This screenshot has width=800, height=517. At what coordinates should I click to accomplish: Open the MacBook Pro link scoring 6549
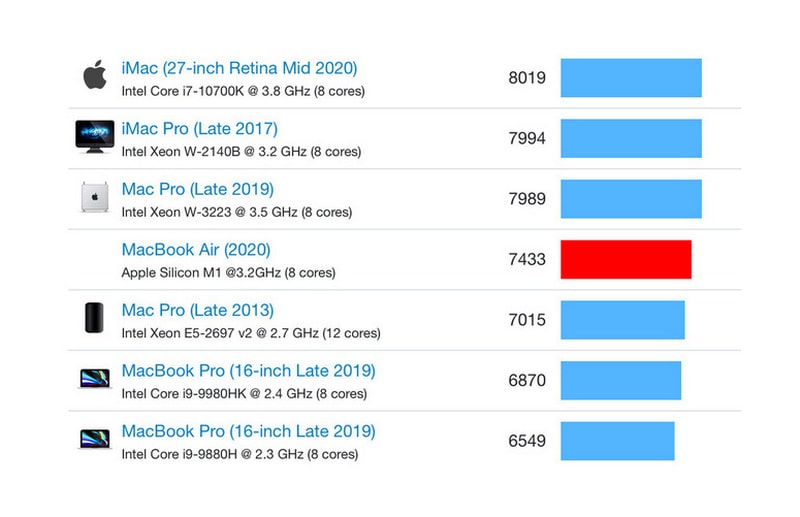[x=248, y=432]
